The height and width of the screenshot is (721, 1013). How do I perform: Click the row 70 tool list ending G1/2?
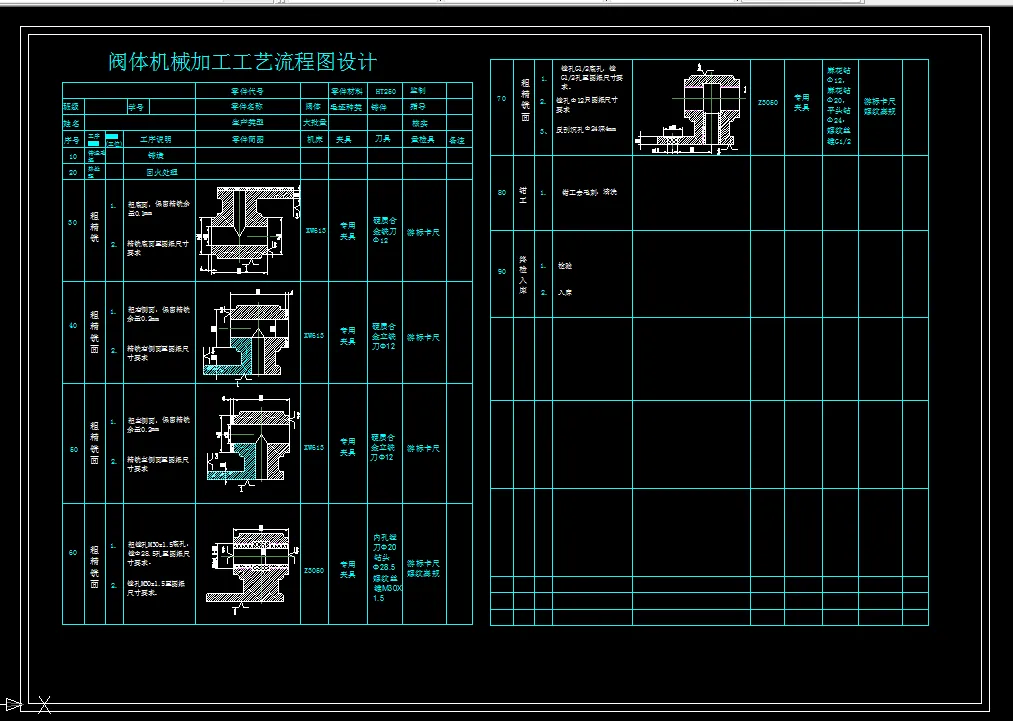pyautogui.click(x=840, y=105)
